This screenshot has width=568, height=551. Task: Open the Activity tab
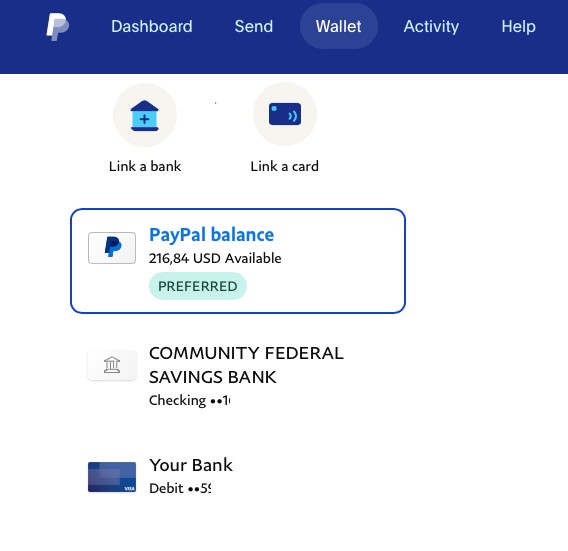point(431,26)
